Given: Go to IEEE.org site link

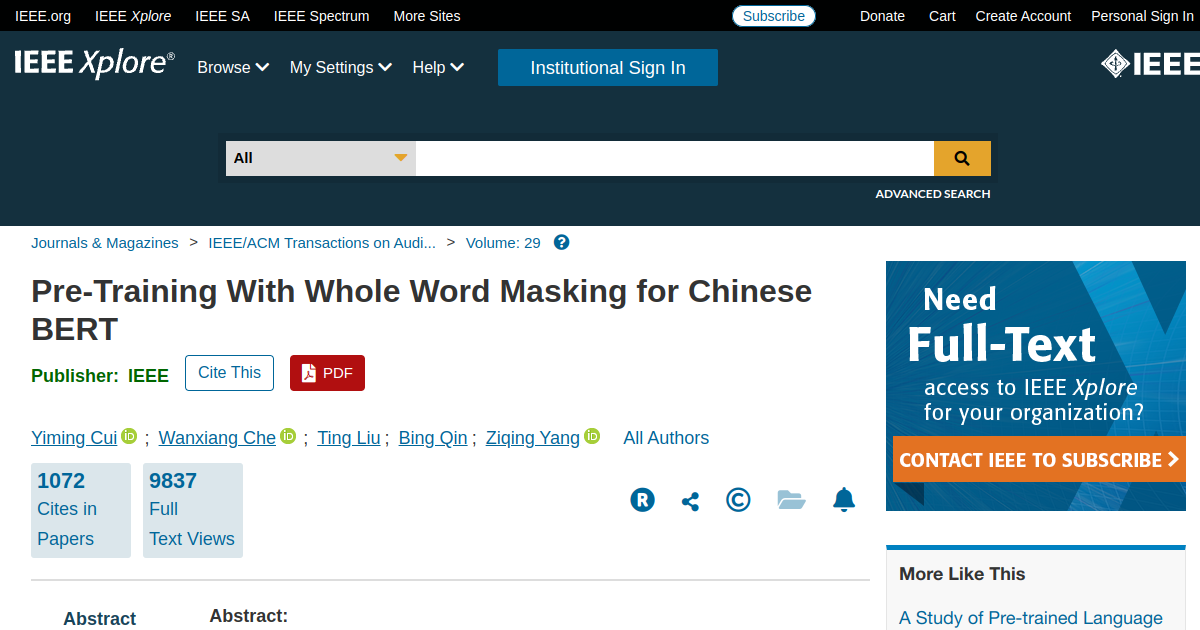Looking at the screenshot, I should [43, 16].
